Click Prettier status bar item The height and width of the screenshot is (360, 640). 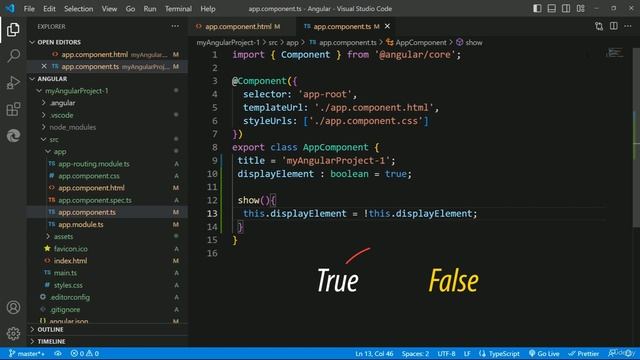[584, 353]
